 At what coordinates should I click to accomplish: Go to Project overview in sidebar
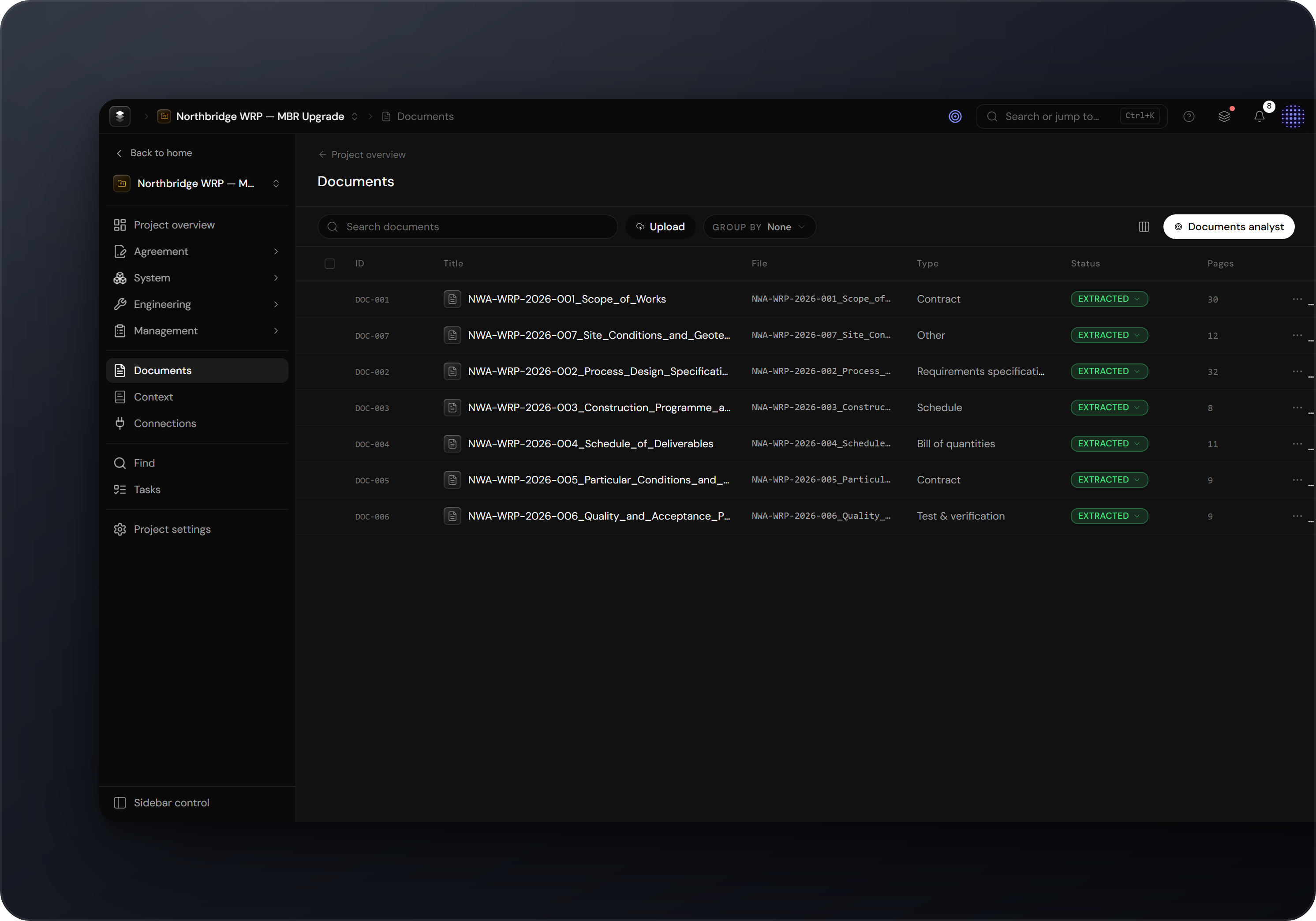(x=197, y=225)
